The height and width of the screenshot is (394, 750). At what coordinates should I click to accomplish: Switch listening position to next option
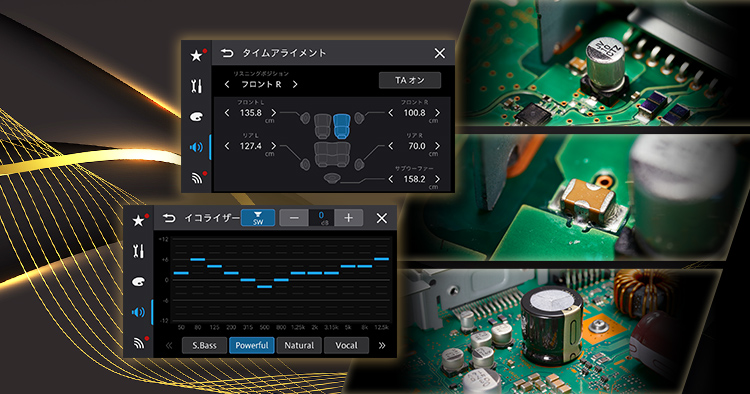(x=295, y=84)
